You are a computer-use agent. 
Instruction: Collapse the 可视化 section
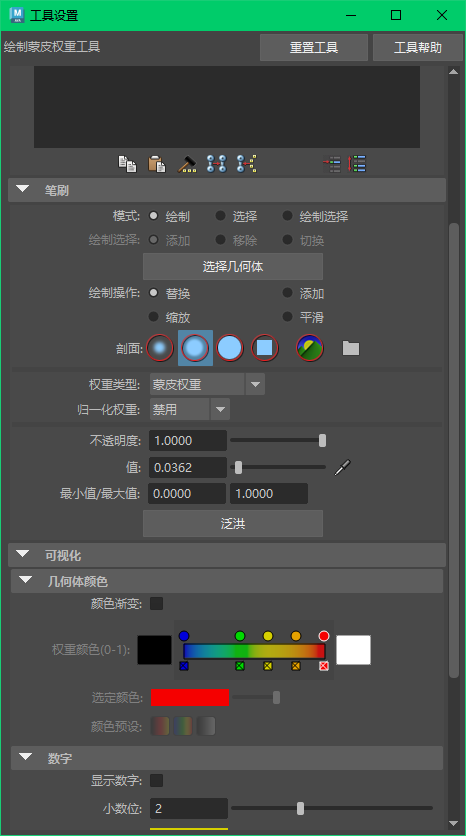(x=22, y=554)
